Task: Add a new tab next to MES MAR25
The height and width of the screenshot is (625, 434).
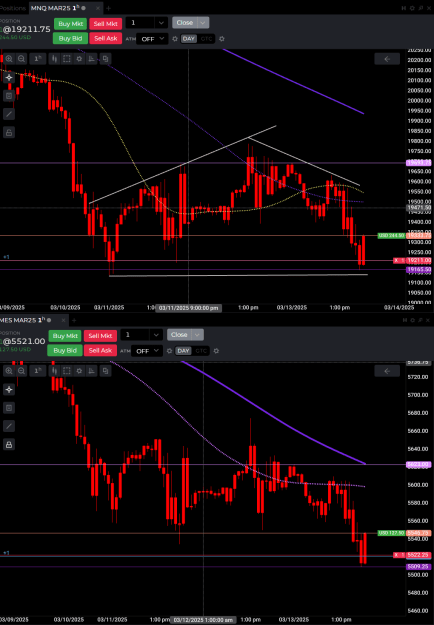Action: point(74,320)
